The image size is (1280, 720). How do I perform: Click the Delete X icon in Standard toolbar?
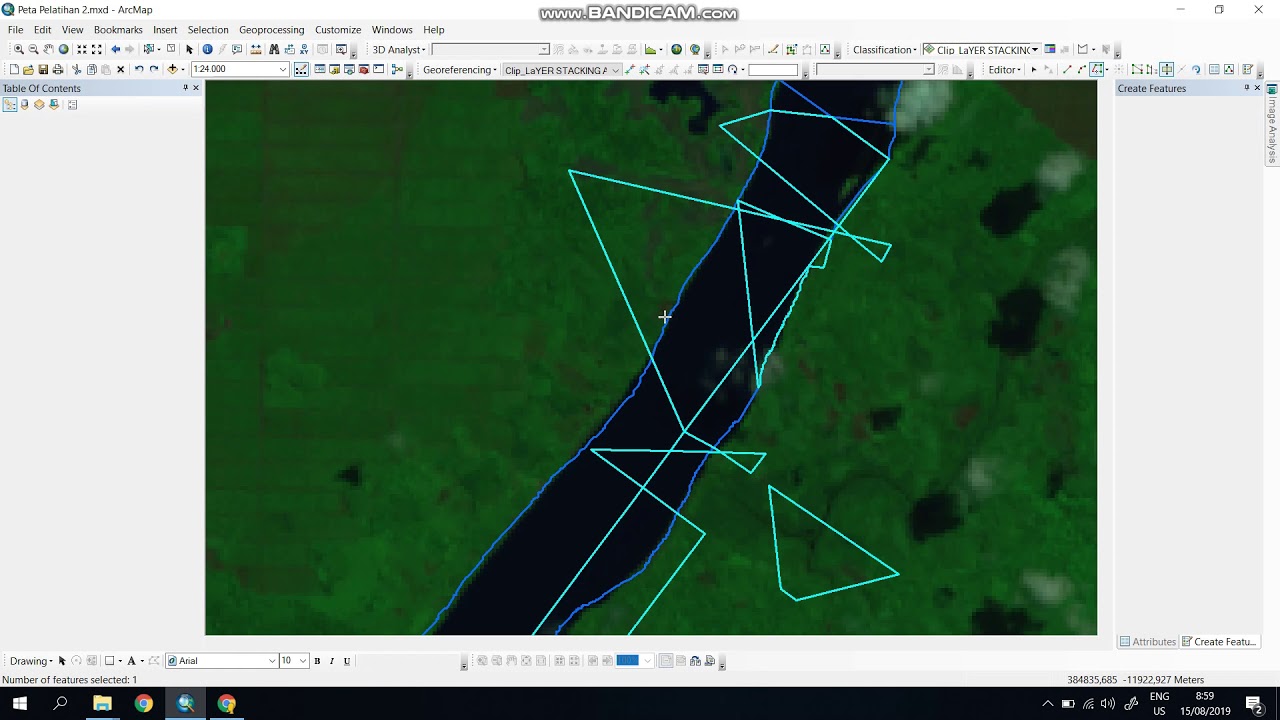(121, 69)
